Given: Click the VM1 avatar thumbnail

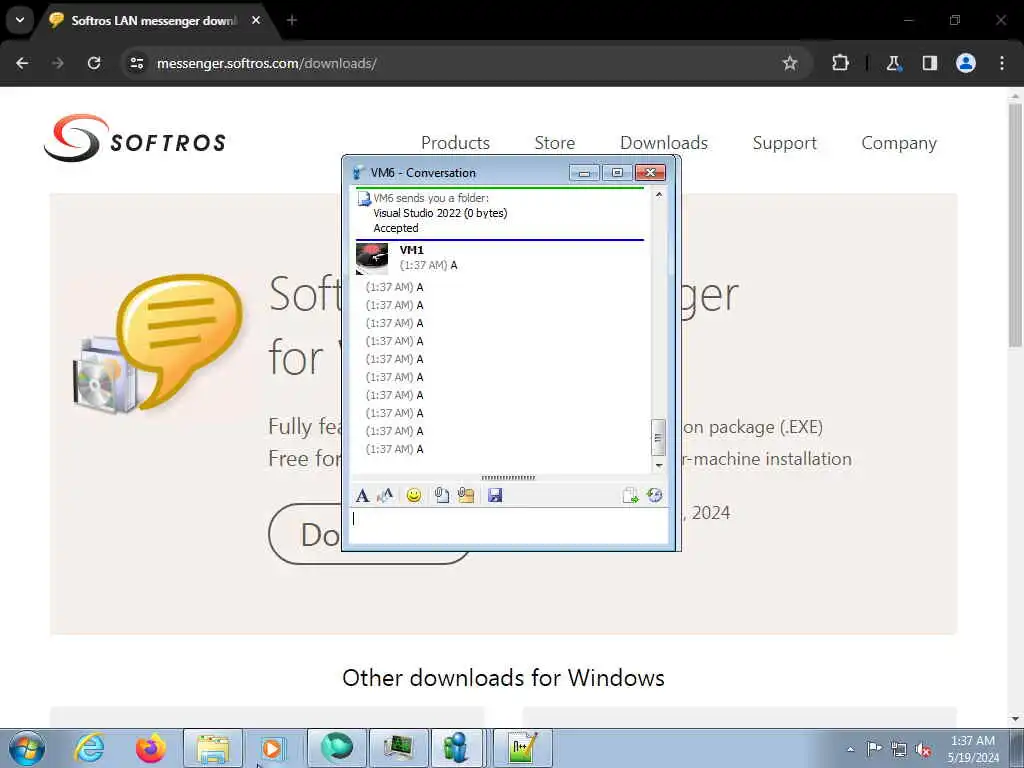Looking at the screenshot, I should point(372,259).
